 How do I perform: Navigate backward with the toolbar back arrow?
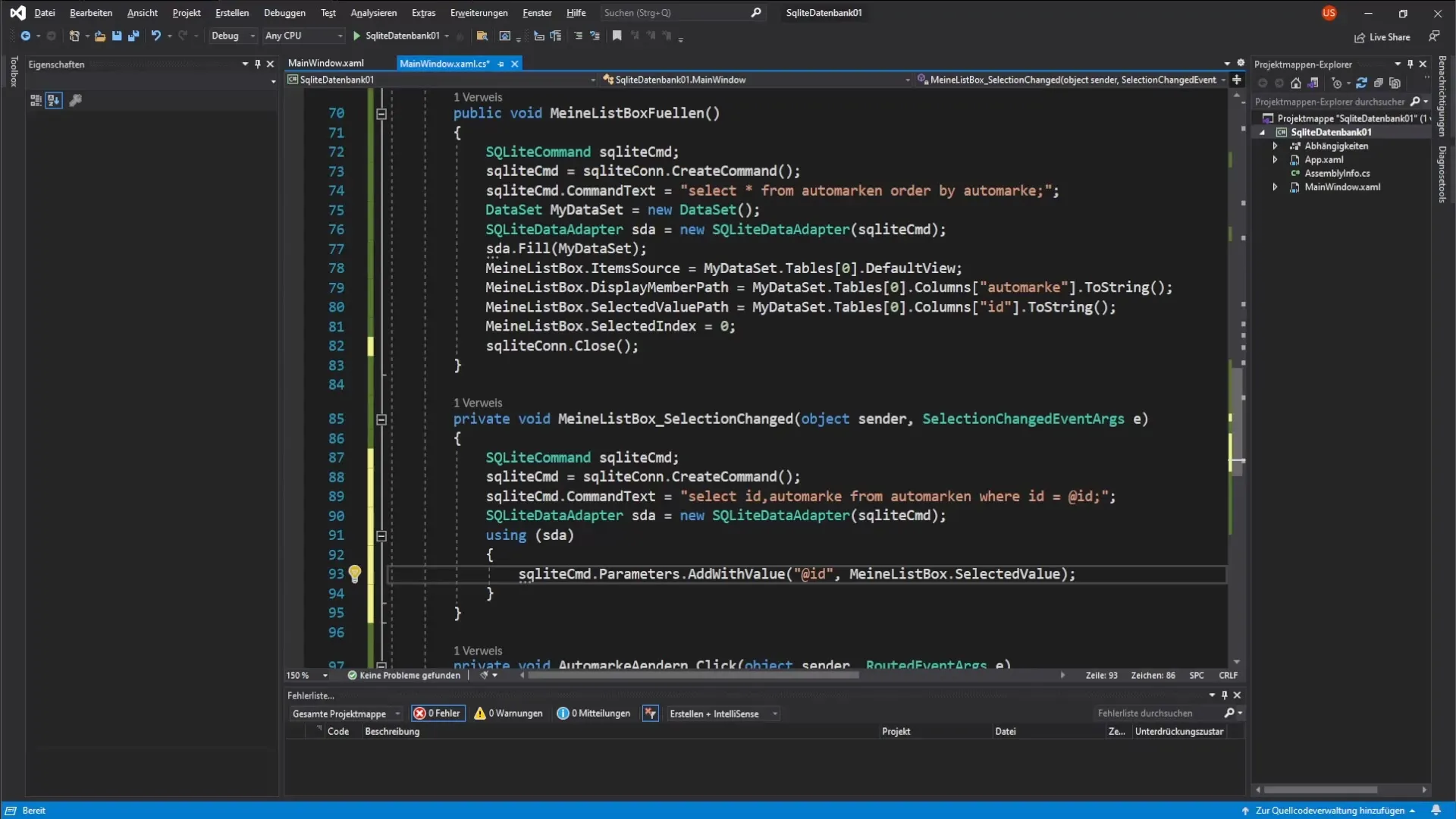coord(25,36)
